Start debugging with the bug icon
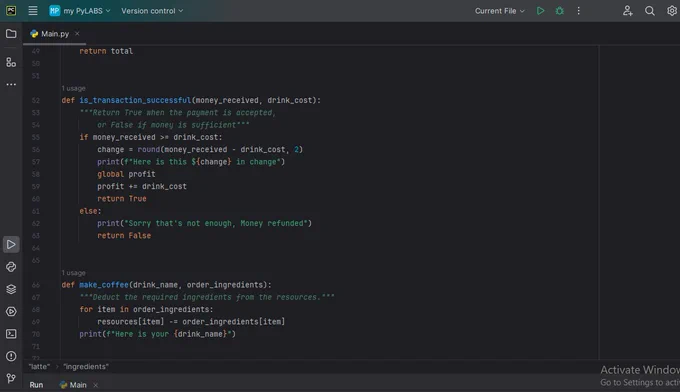680x392 pixels. point(559,11)
